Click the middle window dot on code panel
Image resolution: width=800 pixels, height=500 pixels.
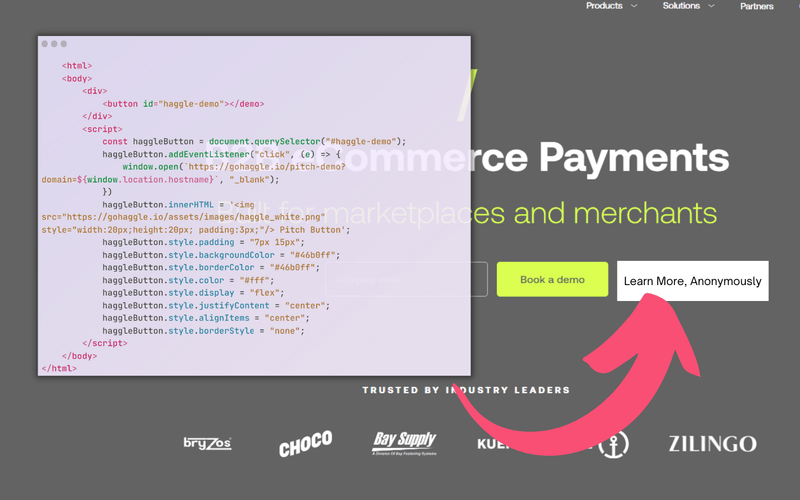click(54, 44)
